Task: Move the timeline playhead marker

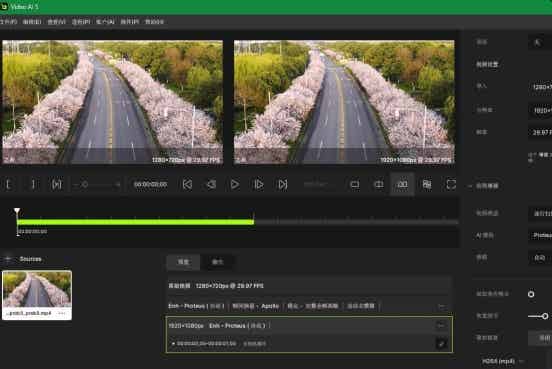Action: coord(17,211)
